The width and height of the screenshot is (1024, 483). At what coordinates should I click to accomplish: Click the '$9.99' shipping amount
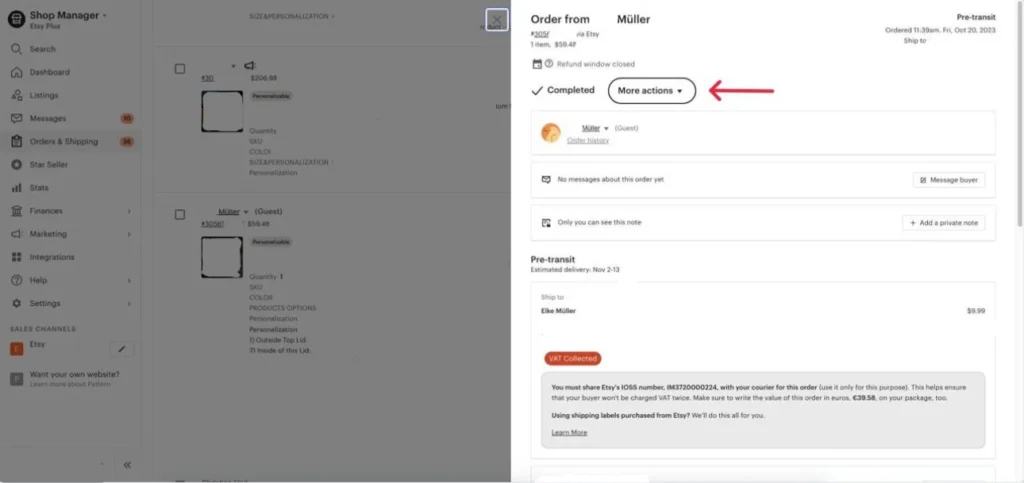[x=976, y=311]
